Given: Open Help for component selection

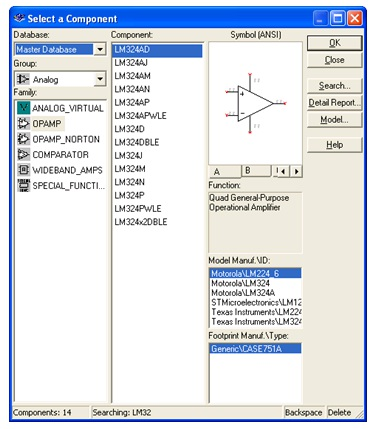Looking at the screenshot, I should coord(334,145).
